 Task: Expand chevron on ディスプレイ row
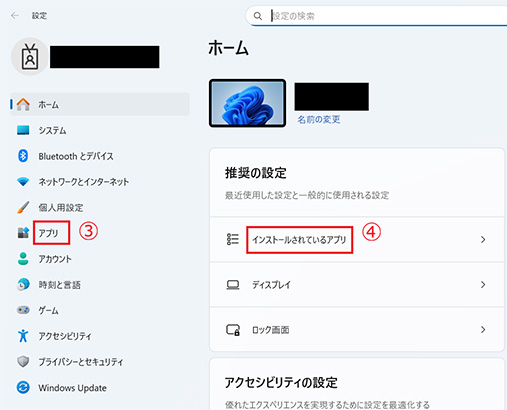(483, 285)
